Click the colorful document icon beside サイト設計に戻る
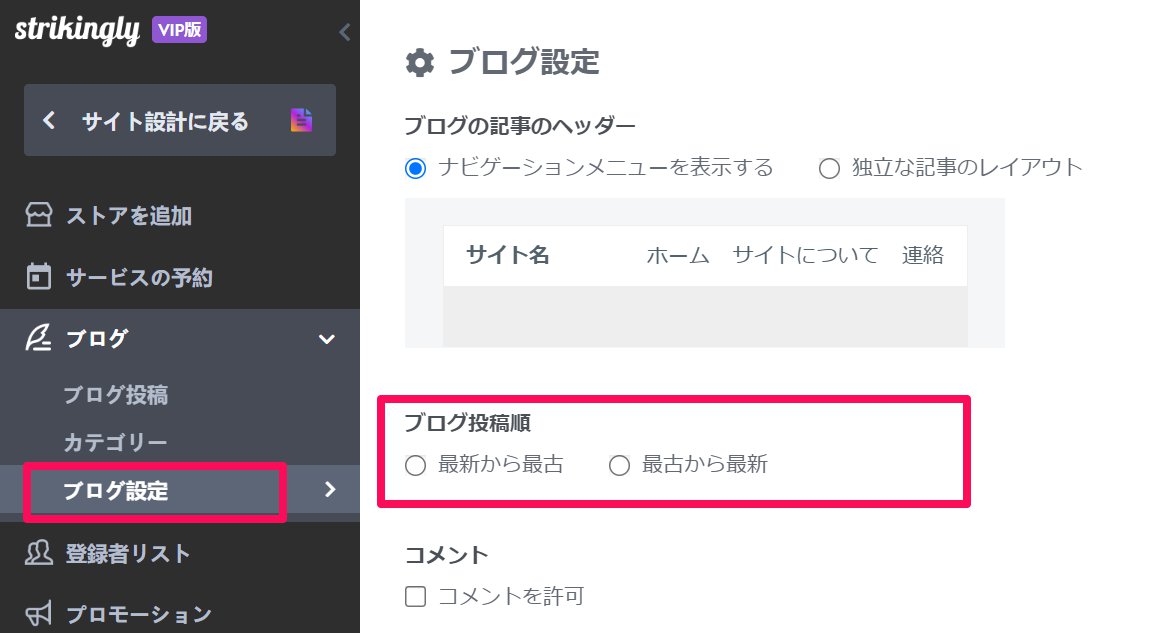1168x633 pixels. [301, 120]
